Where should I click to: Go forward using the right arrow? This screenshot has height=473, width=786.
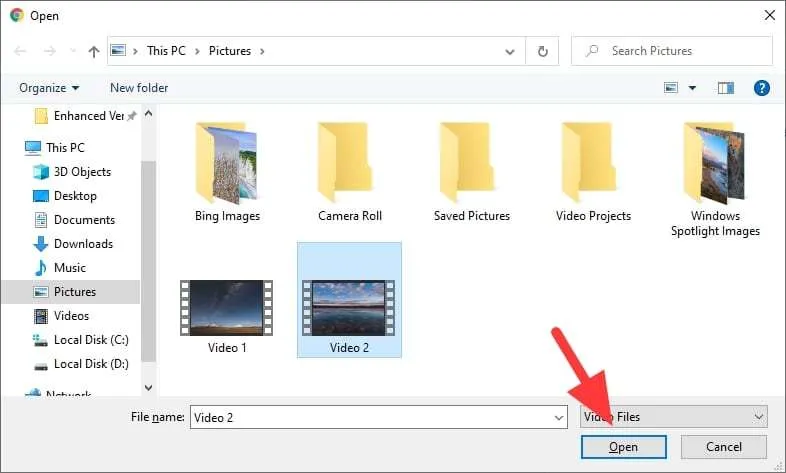point(50,51)
